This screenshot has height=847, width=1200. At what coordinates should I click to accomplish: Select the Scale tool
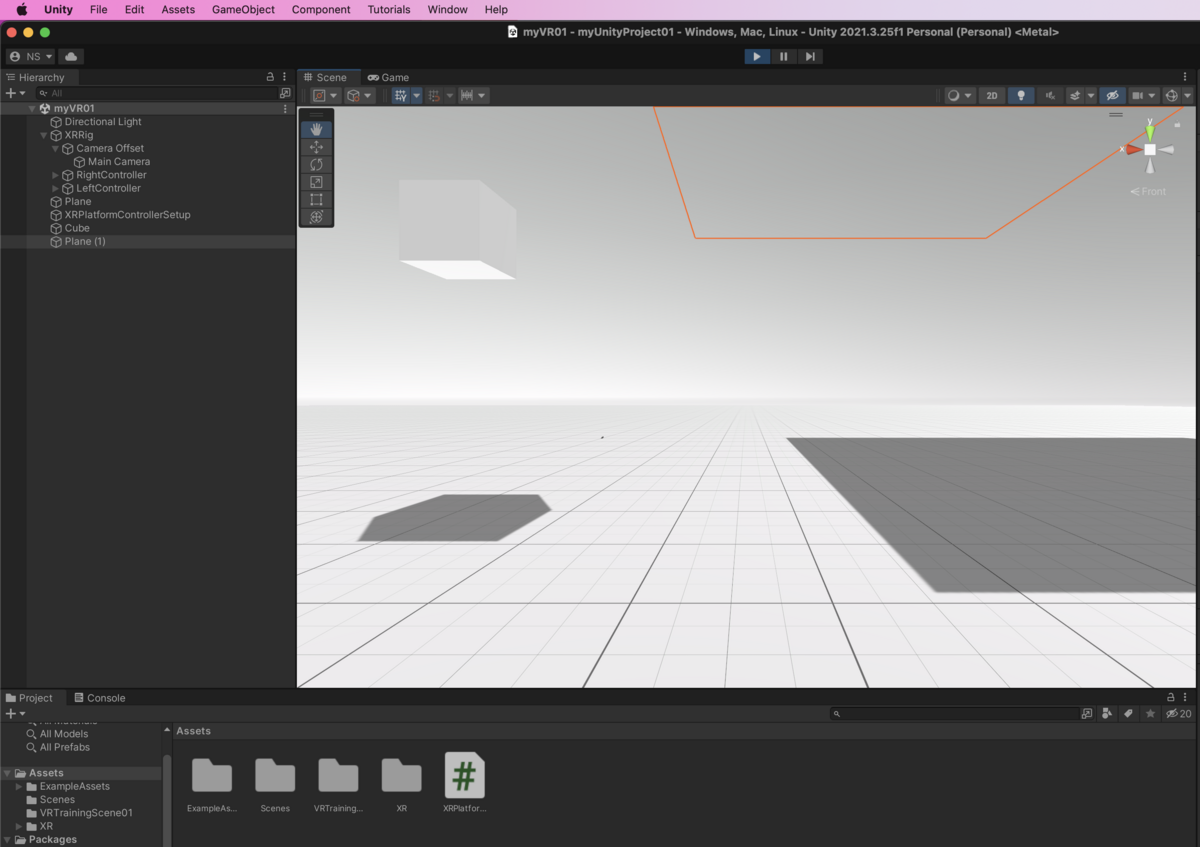(316, 182)
